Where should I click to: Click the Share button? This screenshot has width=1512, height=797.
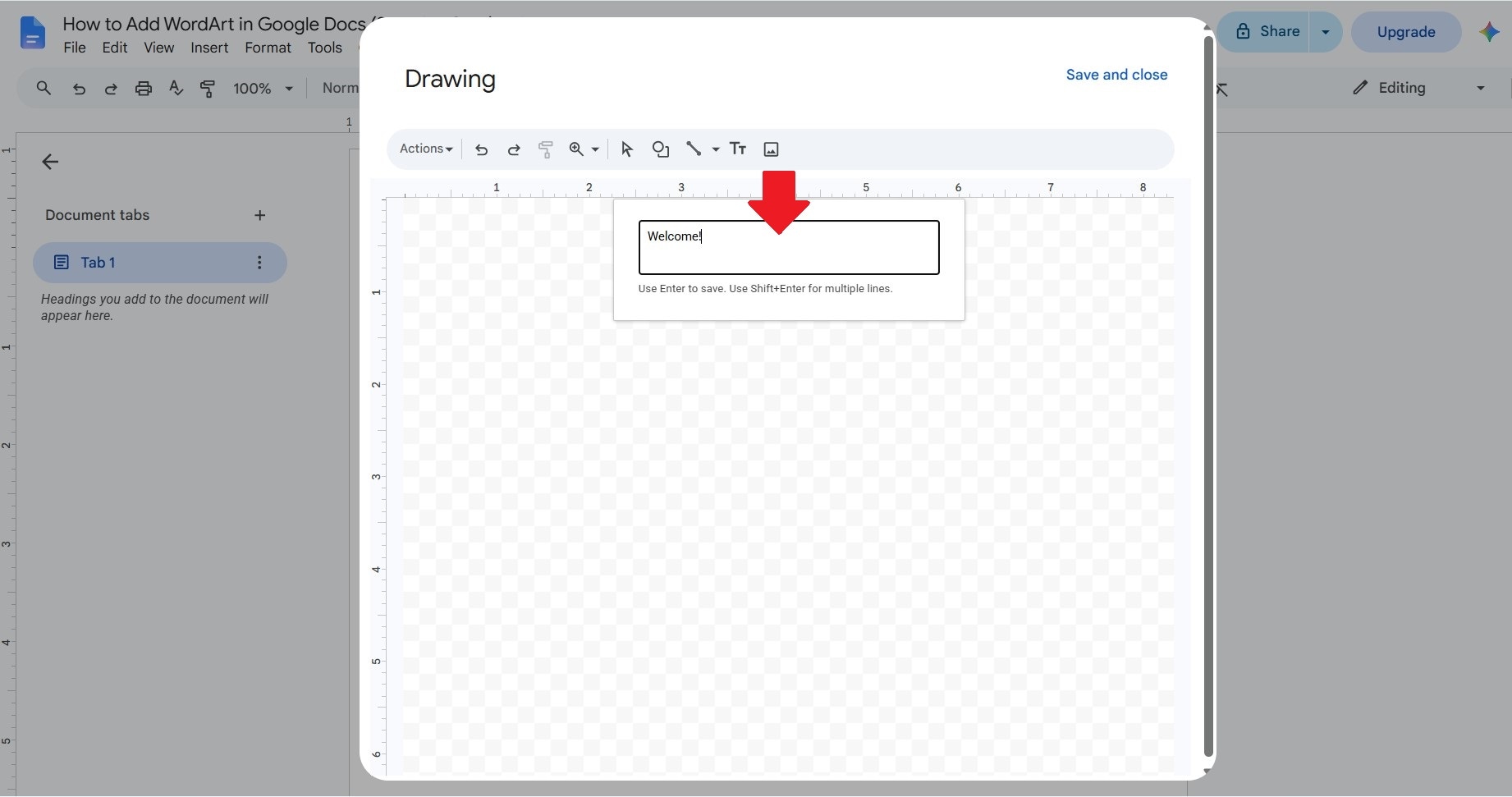pyautogui.click(x=1264, y=32)
